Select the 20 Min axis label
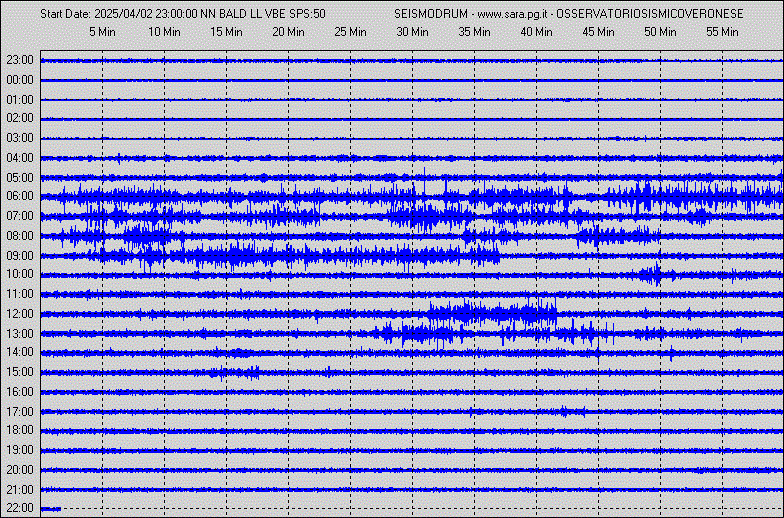This screenshot has width=784, height=518. point(288,32)
